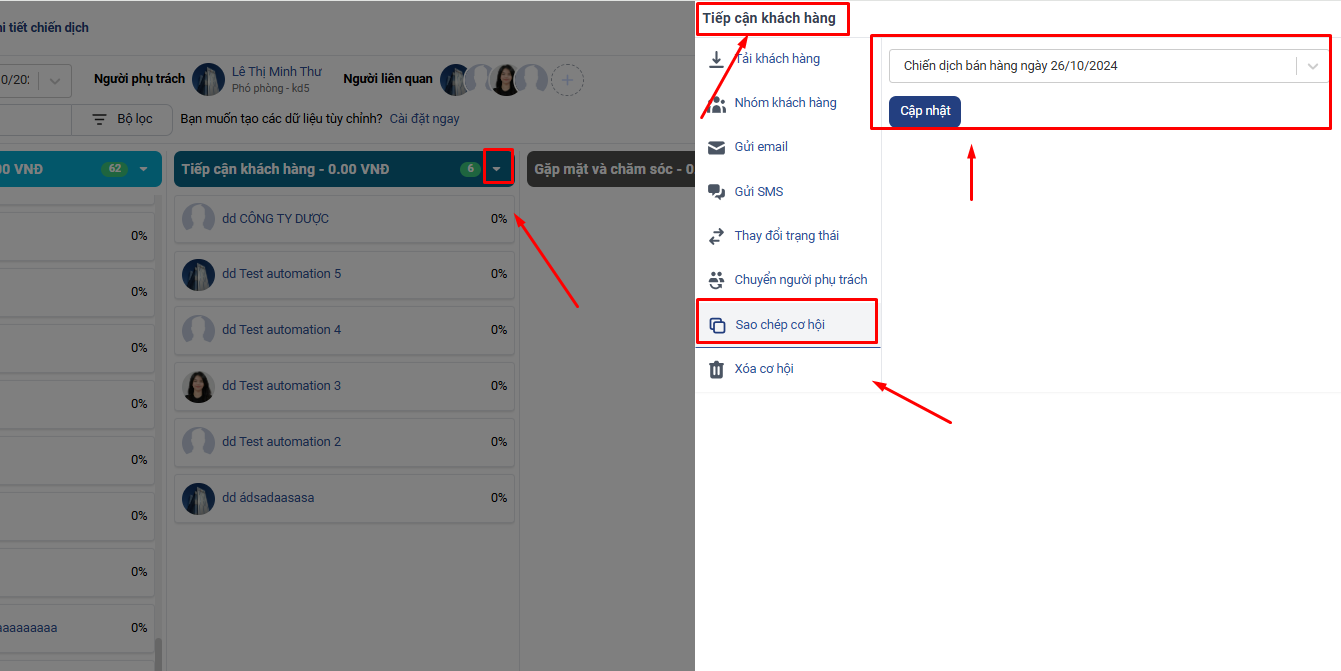
Task: Click the Chuyển người phụ trách icon
Action: 716,280
